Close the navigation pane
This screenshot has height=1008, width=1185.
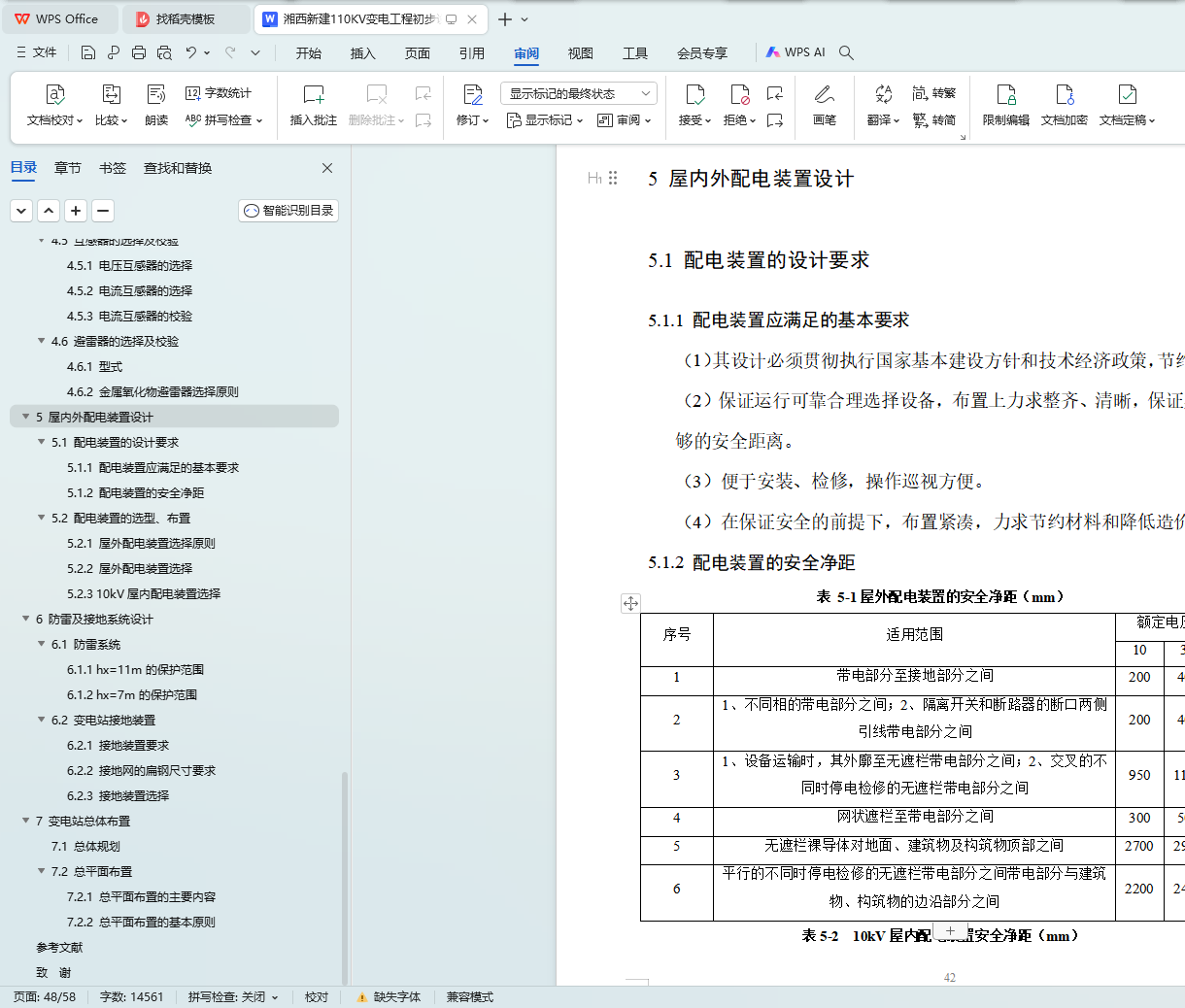pyautogui.click(x=327, y=168)
